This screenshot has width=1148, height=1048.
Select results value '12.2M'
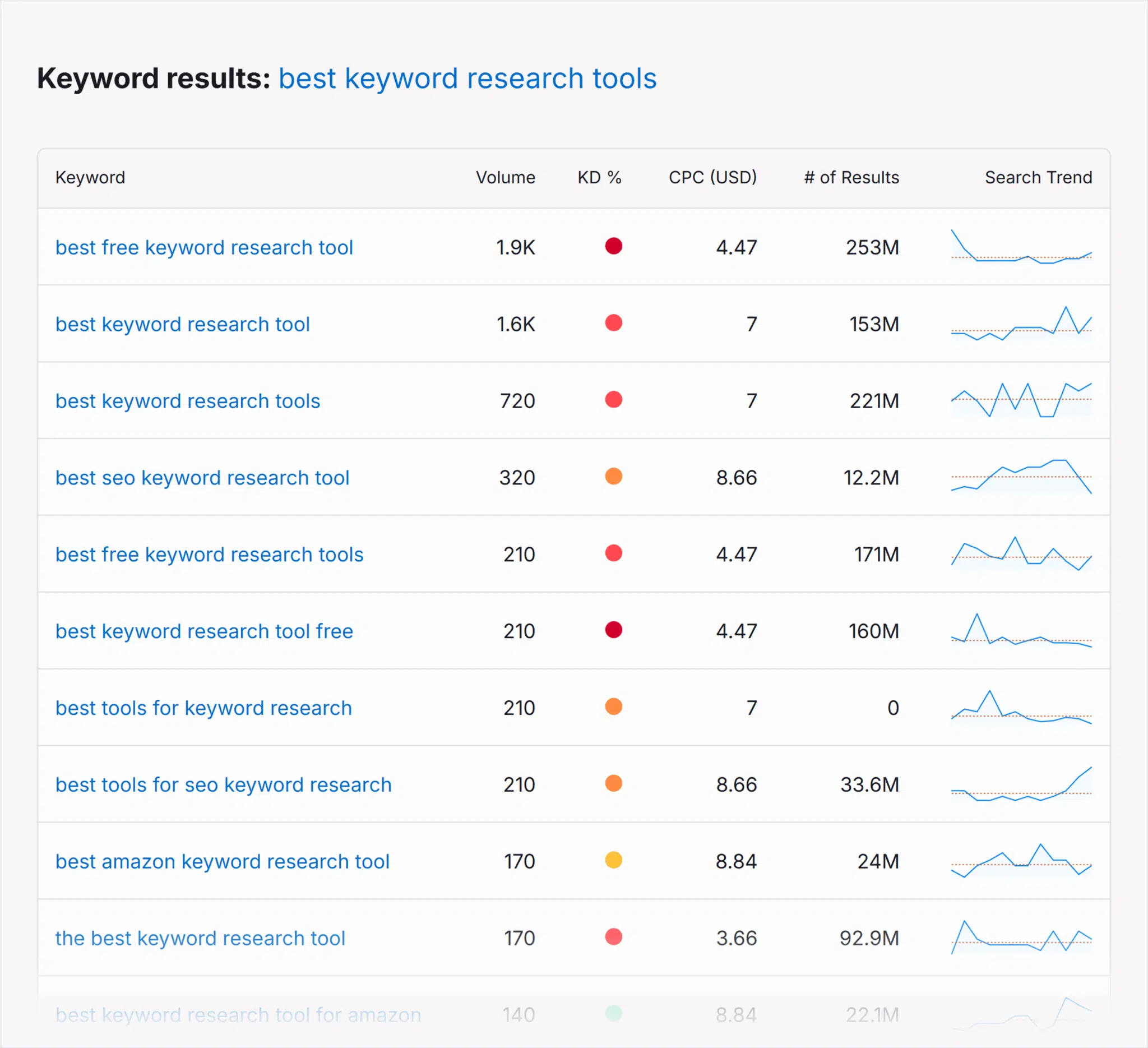[x=871, y=478]
